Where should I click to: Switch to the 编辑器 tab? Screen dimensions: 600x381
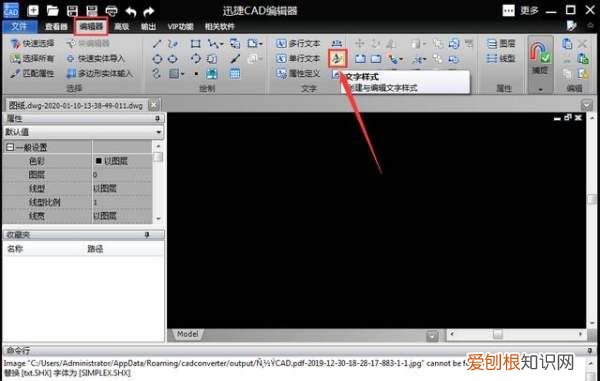coord(91,26)
